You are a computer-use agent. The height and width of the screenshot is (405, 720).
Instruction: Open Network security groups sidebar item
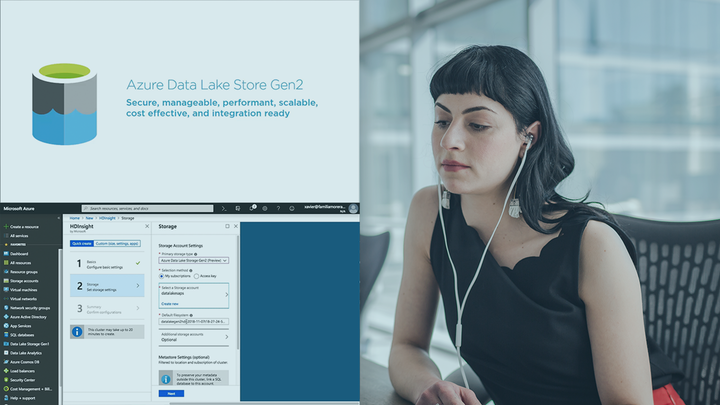[x=27, y=308]
